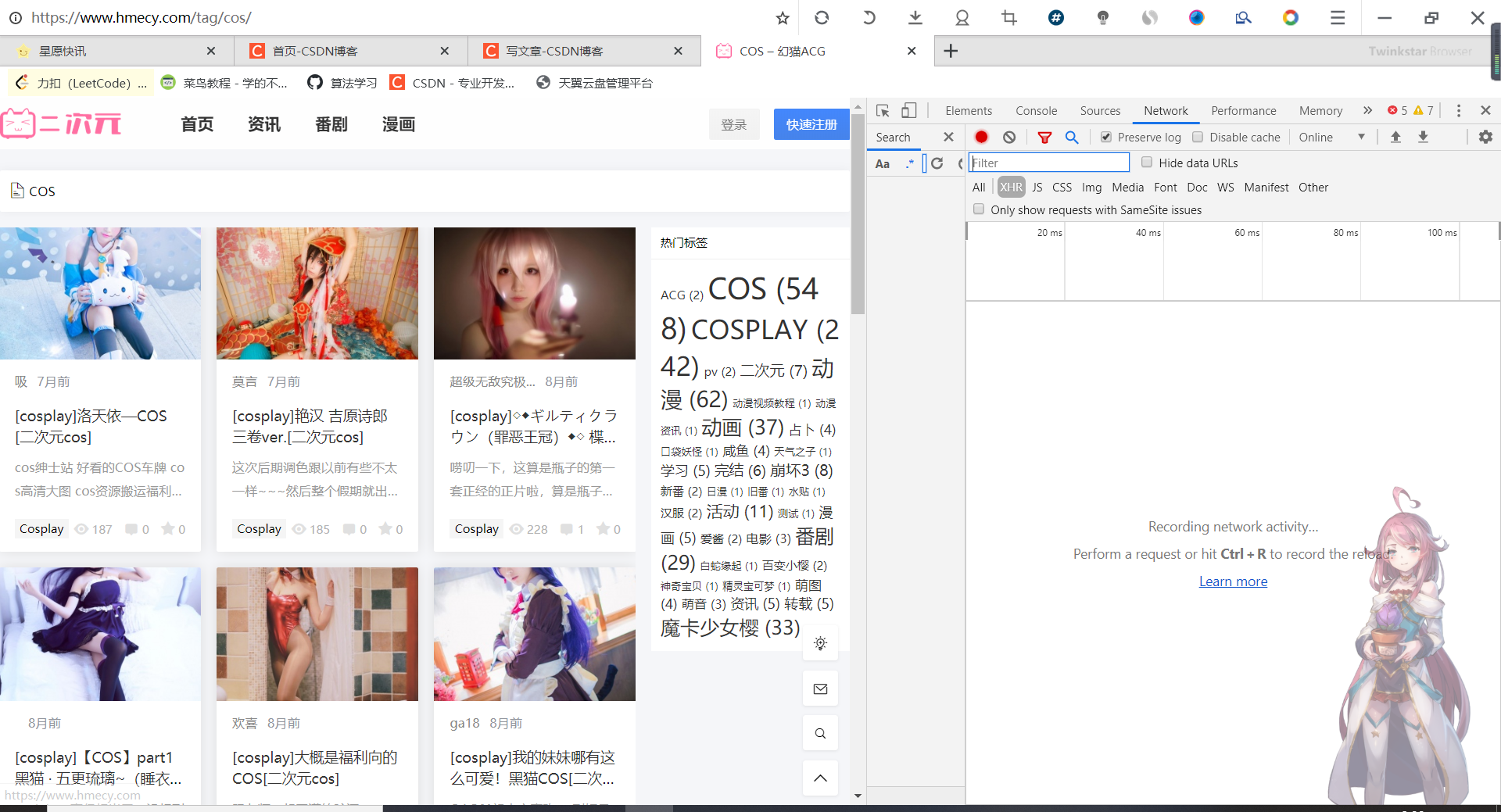Toggle the Preserve log checkbox

click(1106, 137)
